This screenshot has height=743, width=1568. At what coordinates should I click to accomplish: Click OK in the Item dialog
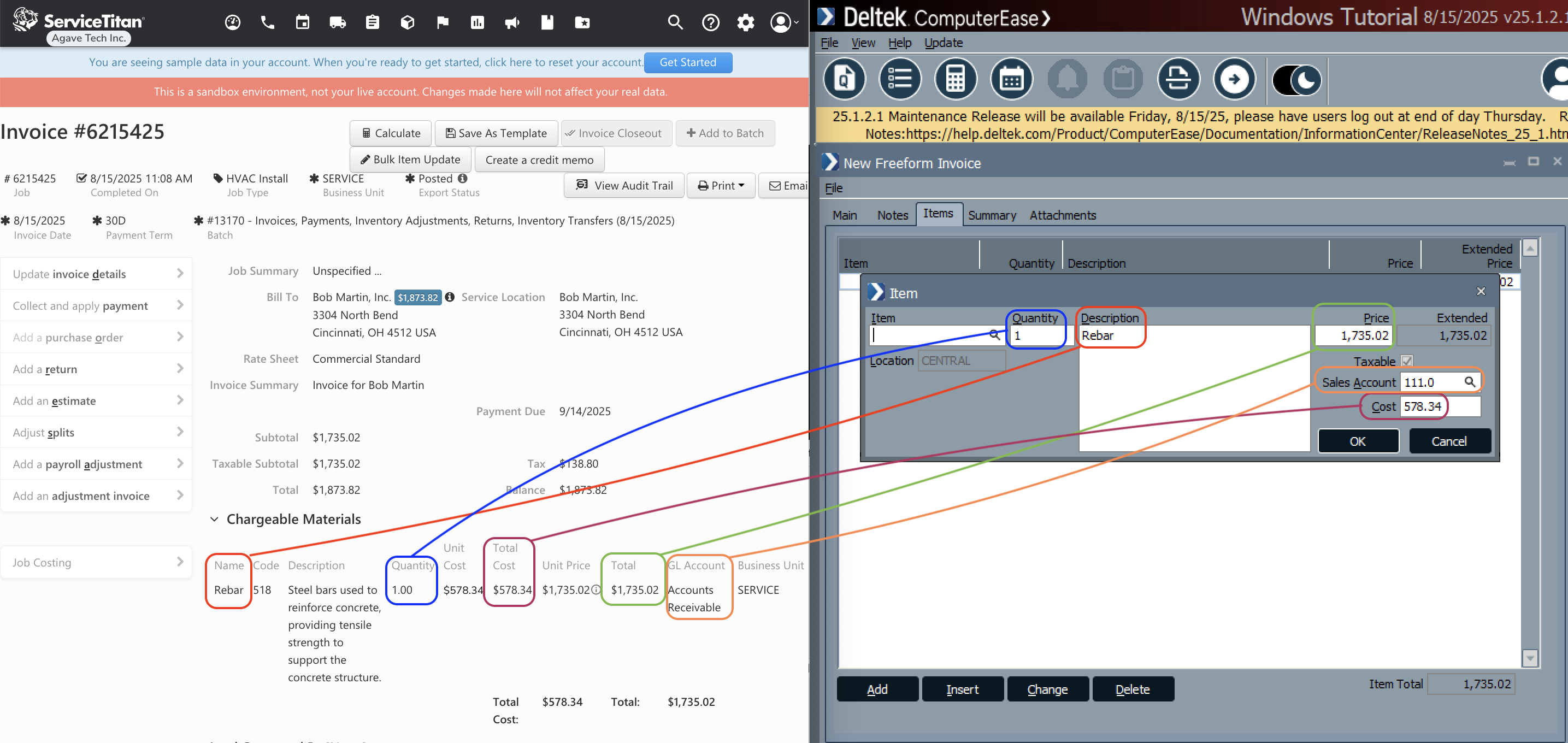(1358, 440)
